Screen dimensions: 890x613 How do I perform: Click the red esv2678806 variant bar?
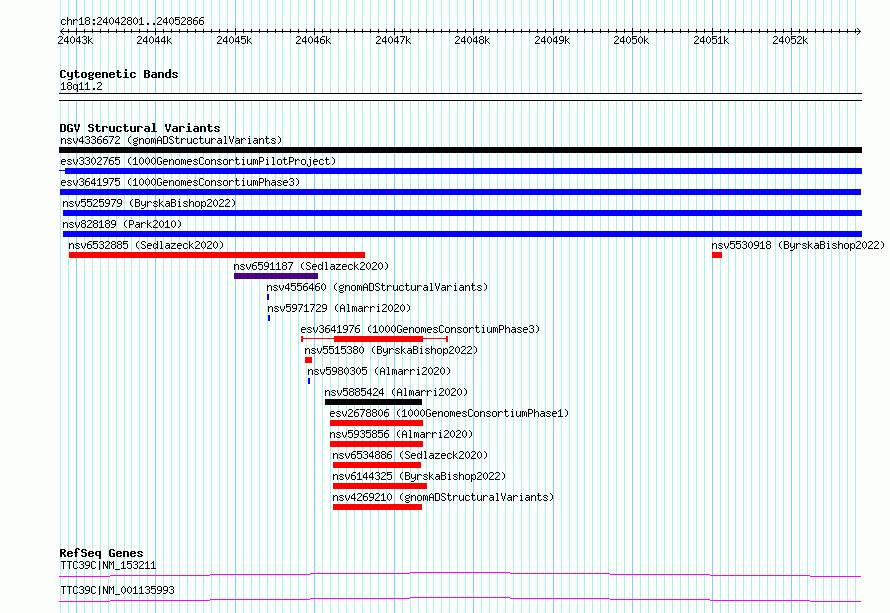click(x=376, y=423)
